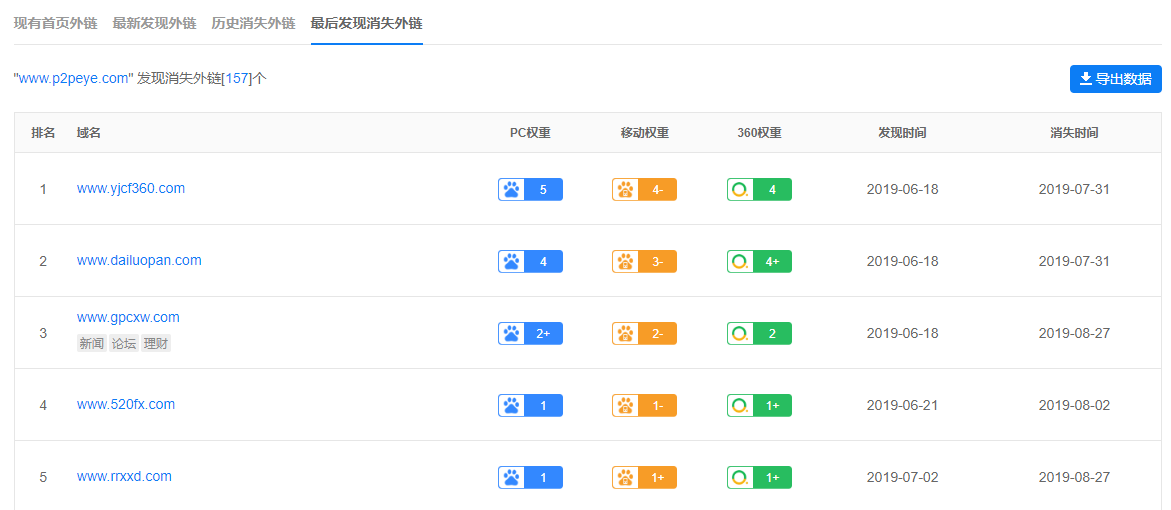Click mobile weight badge 1+ for www.rrxxd.com

(644, 477)
